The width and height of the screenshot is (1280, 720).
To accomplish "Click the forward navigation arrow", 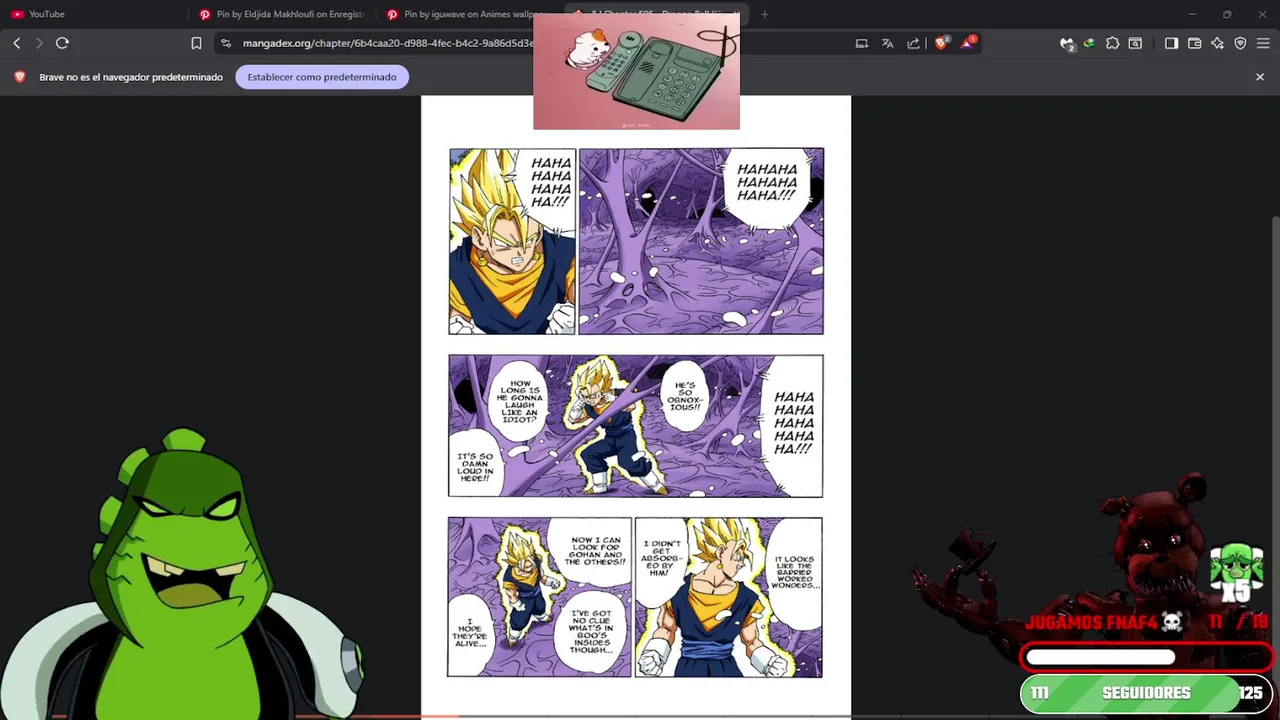I will coord(39,43).
